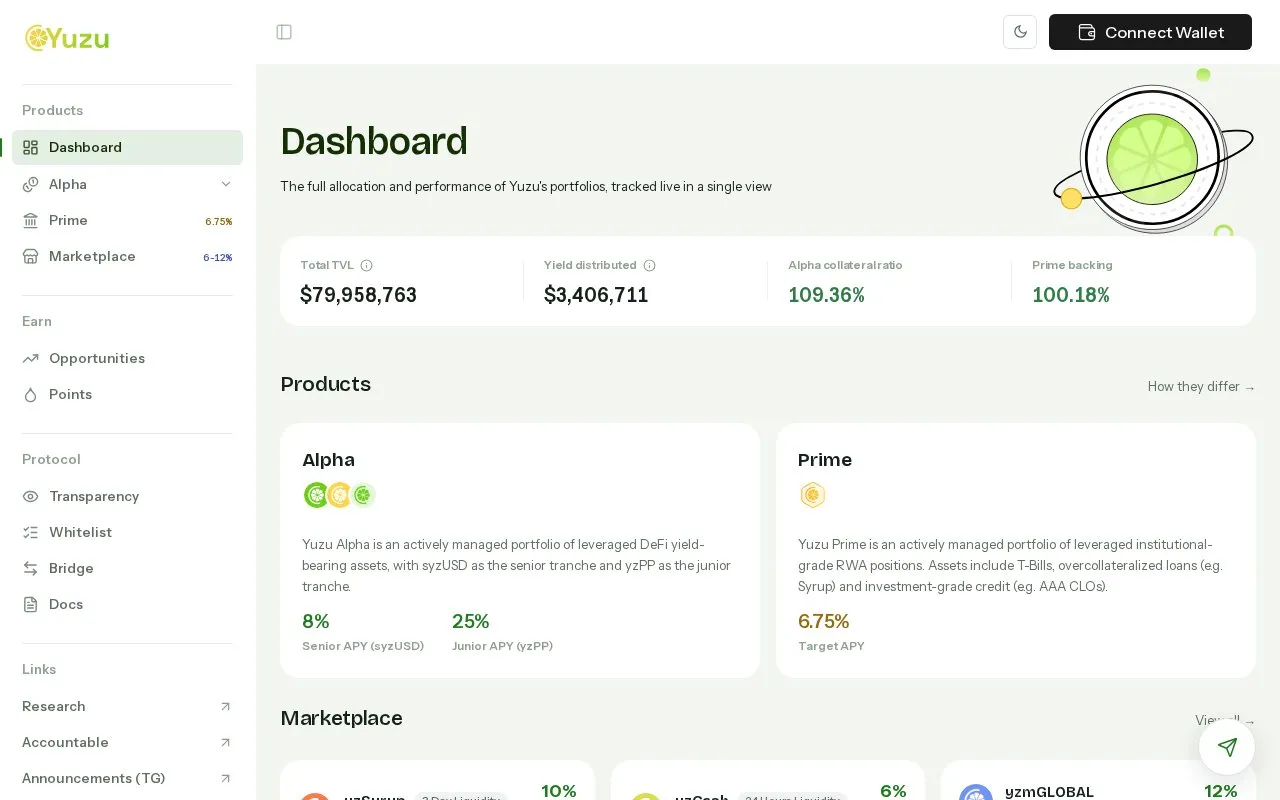1280x800 pixels.
Task: Click the Docs file icon
Action: coord(31,604)
